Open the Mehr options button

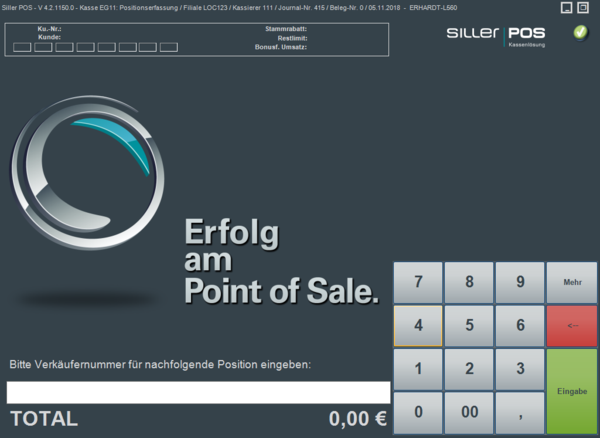[572, 282]
